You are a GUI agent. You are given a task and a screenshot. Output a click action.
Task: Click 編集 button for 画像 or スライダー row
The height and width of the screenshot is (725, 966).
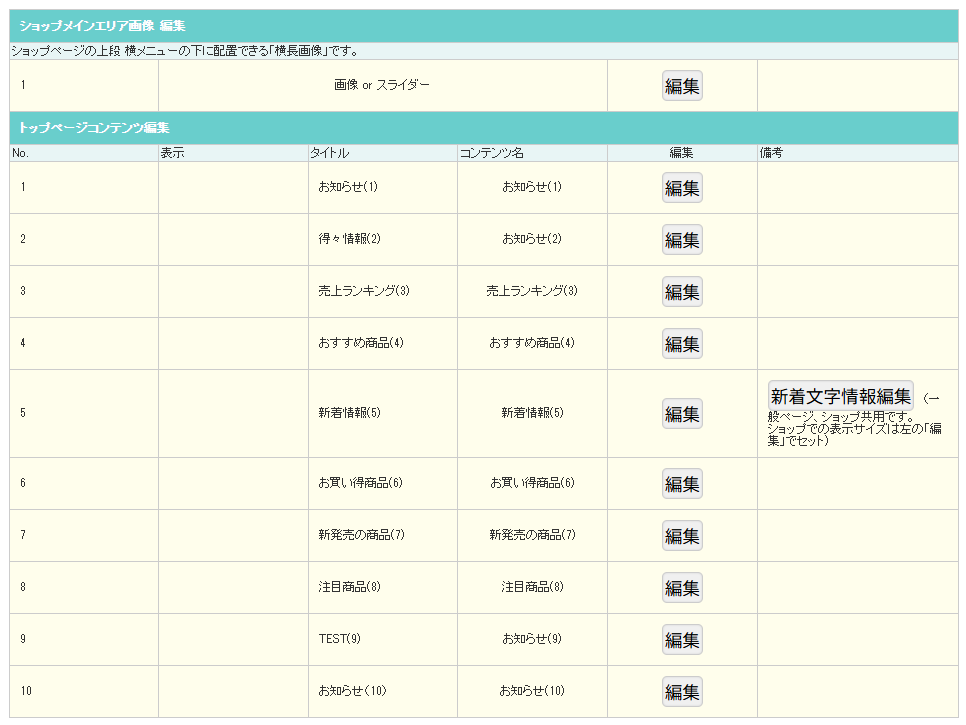coord(682,86)
